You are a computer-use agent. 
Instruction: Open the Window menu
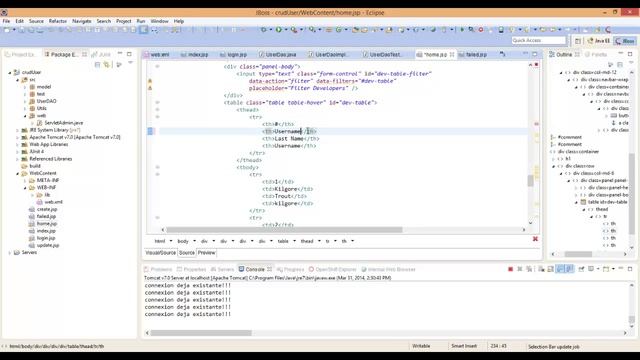pos(159,21)
